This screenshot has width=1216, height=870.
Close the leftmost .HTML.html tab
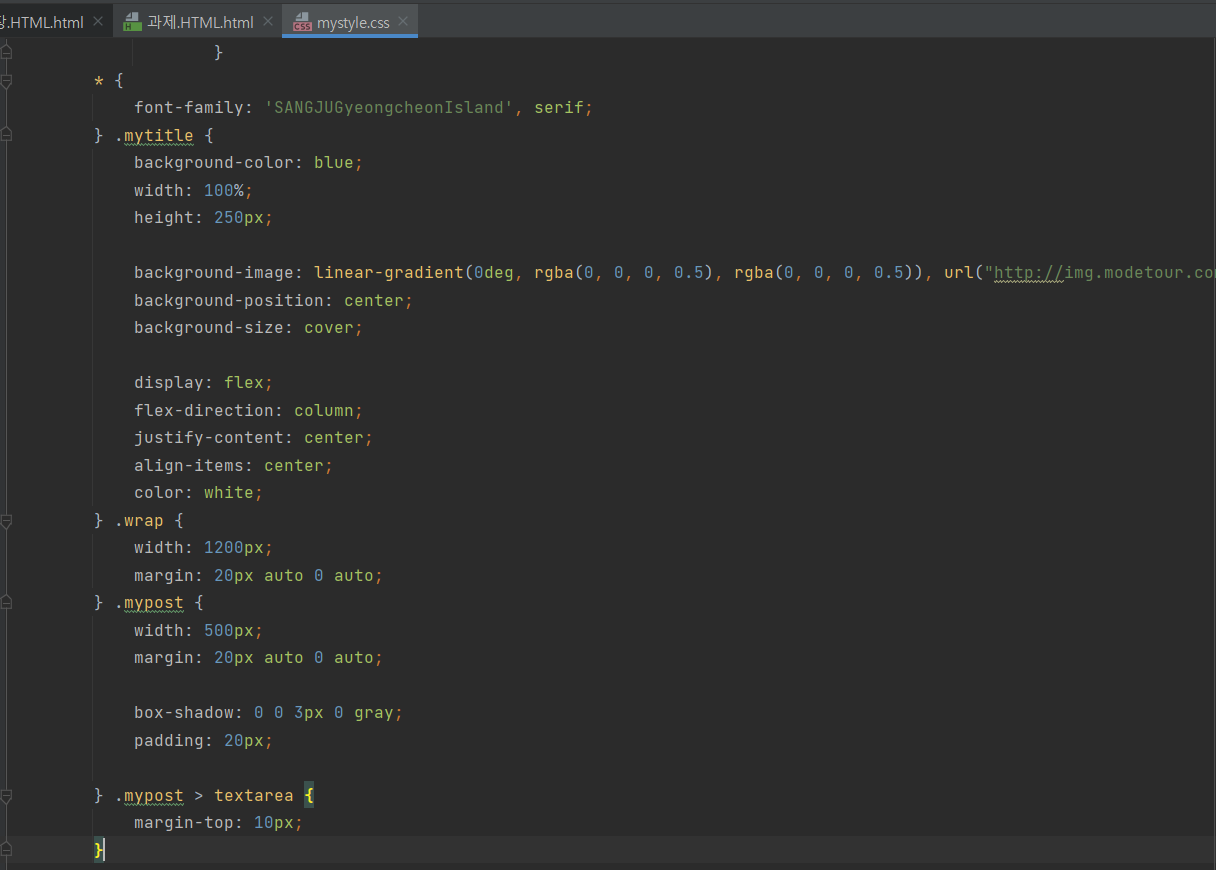tap(97, 22)
